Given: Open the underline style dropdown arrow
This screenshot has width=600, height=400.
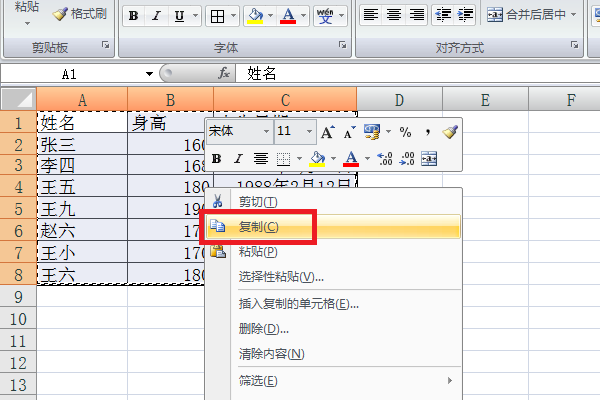Looking at the screenshot, I should click(x=195, y=16).
